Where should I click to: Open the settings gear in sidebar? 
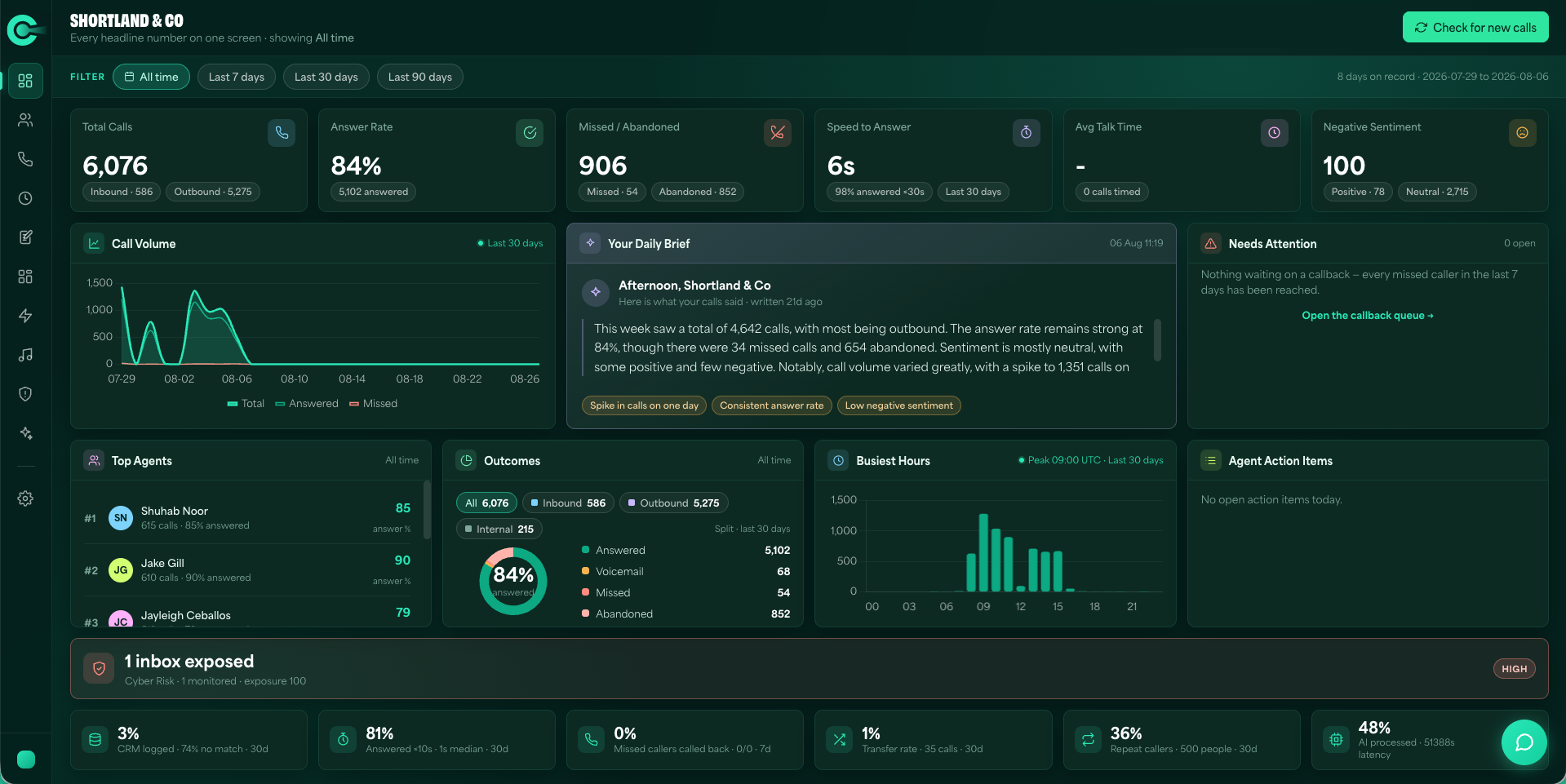(x=25, y=498)
